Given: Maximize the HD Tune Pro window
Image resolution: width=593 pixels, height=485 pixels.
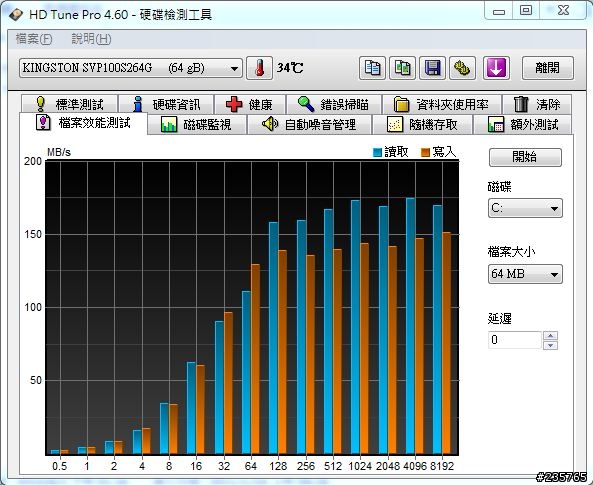Looking at the screenshot, I should point(526,11).
